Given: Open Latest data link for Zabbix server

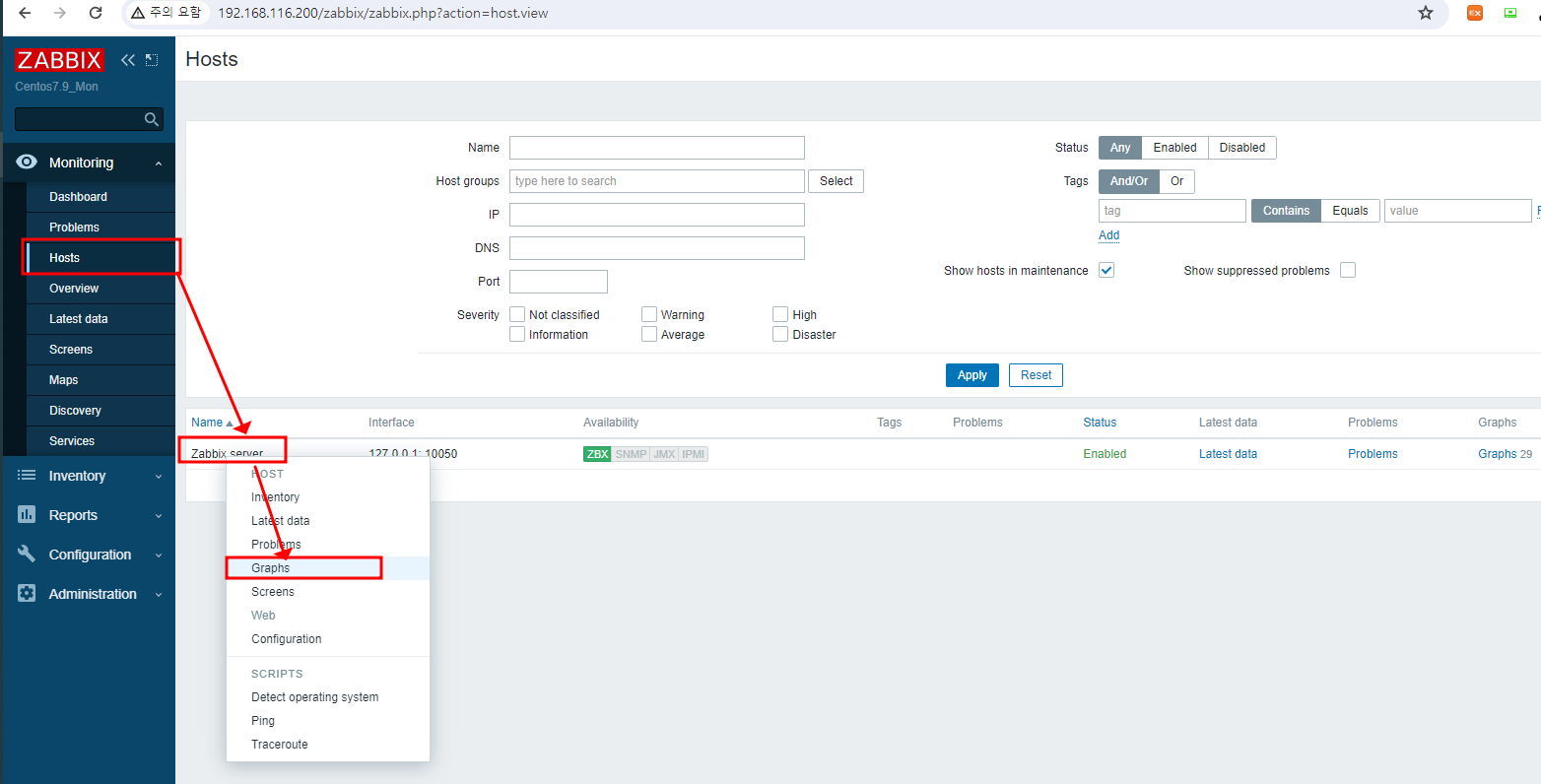Looking at the screenshot, I should [x=1228, y=454].
